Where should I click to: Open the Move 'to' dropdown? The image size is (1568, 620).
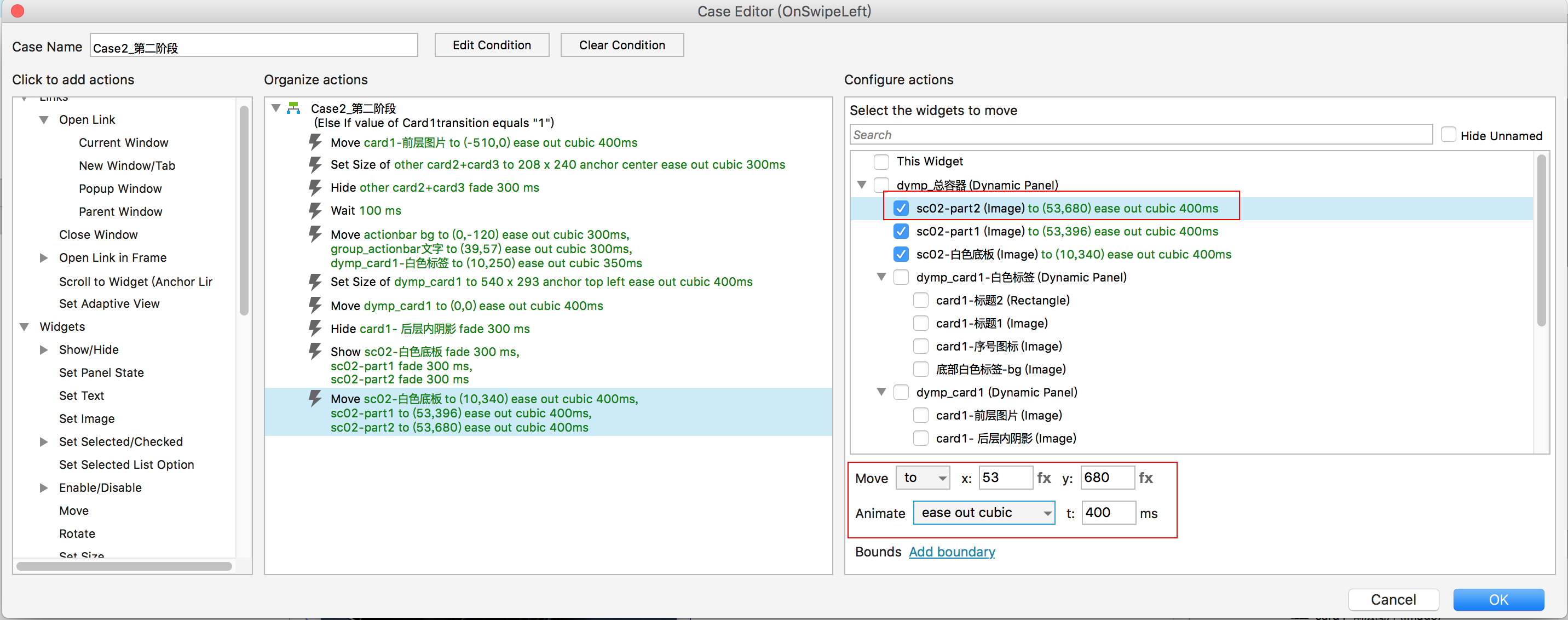click(923, 478)
